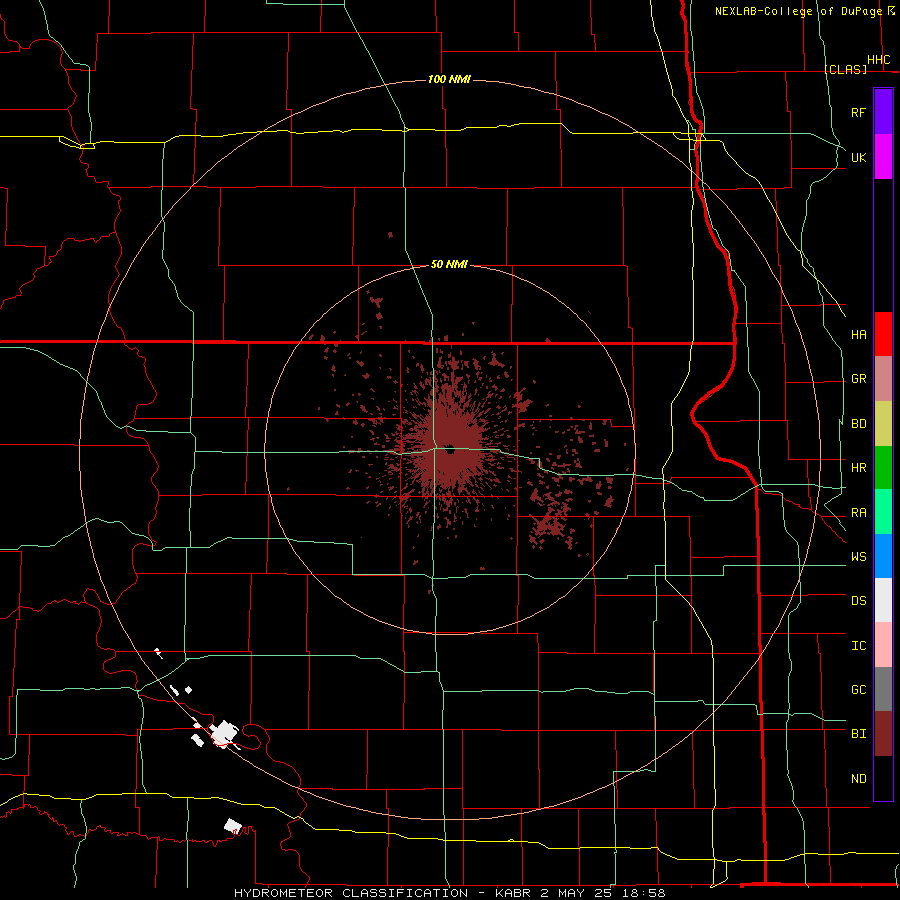The image size is (900, 900).
Task: Click the HA legend label
Action: click(858, 334)
